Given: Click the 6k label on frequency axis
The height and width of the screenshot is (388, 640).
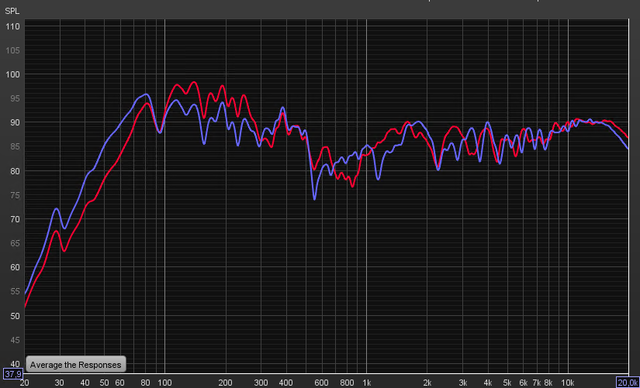Looking at the screenshot, I should point(524,383).
